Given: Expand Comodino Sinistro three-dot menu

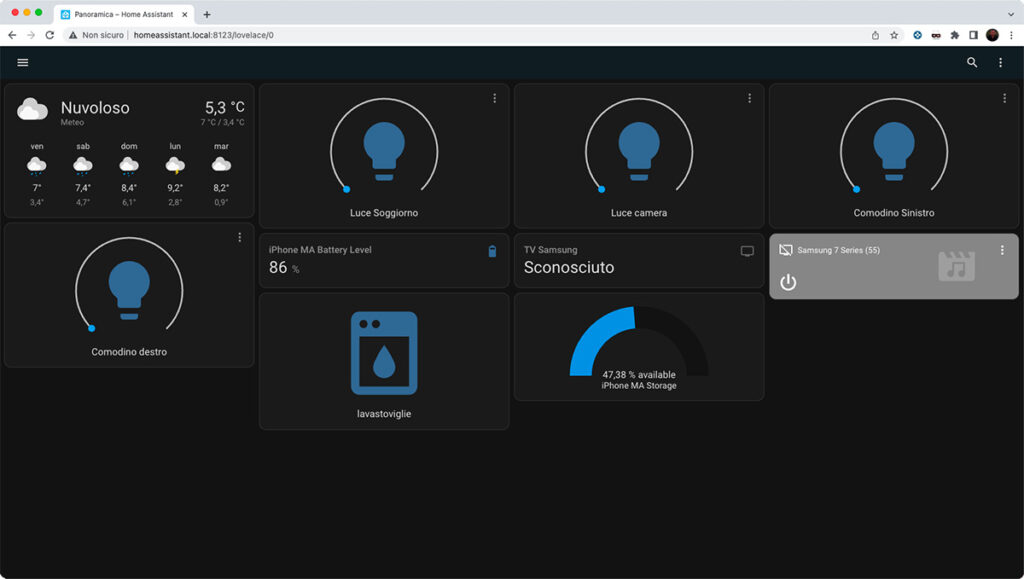Looking at the screenshot, I should (1004, 98).
